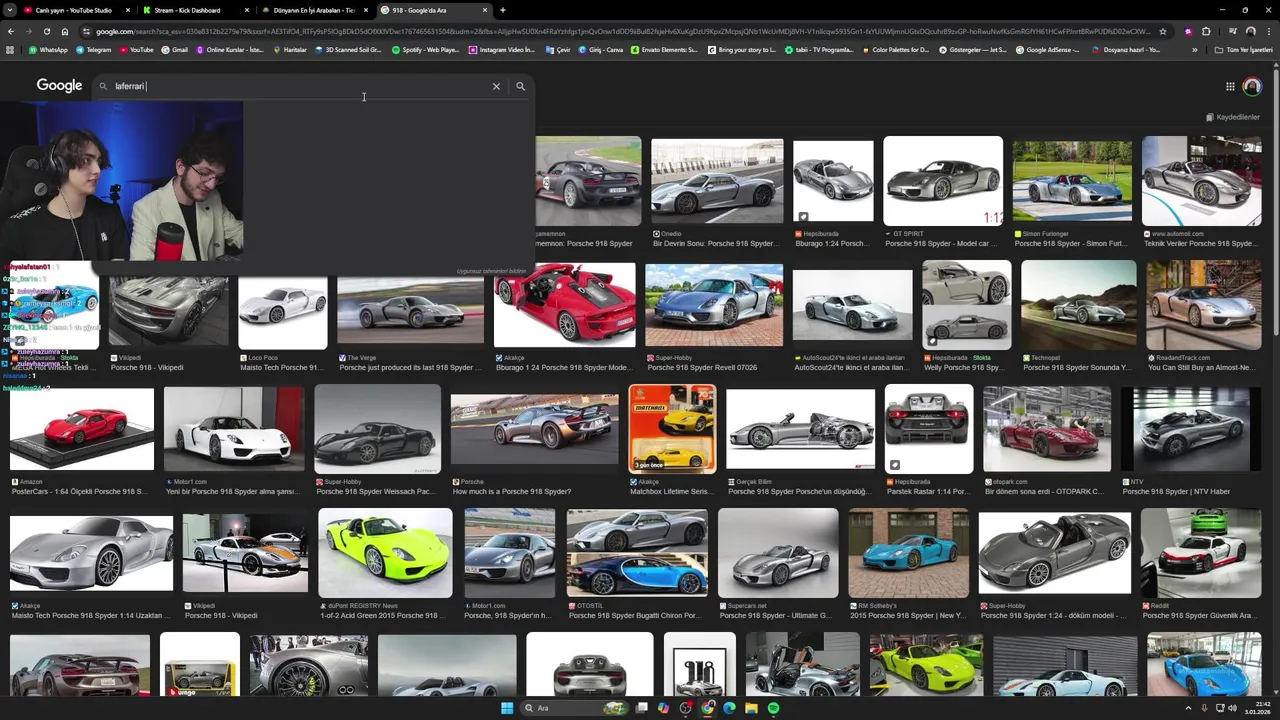Launch Microsoft Edge from the taskbar
Viewport: 1280px width, 720px height.
coord(729,708)
